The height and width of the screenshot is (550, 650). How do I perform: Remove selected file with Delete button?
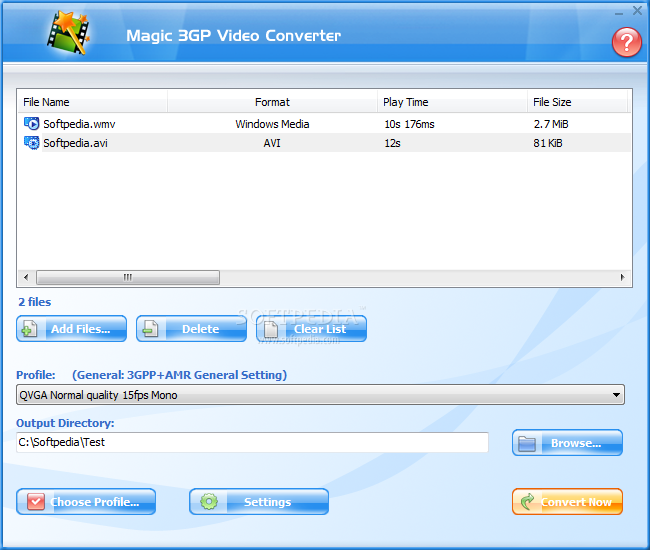(191, 329)
